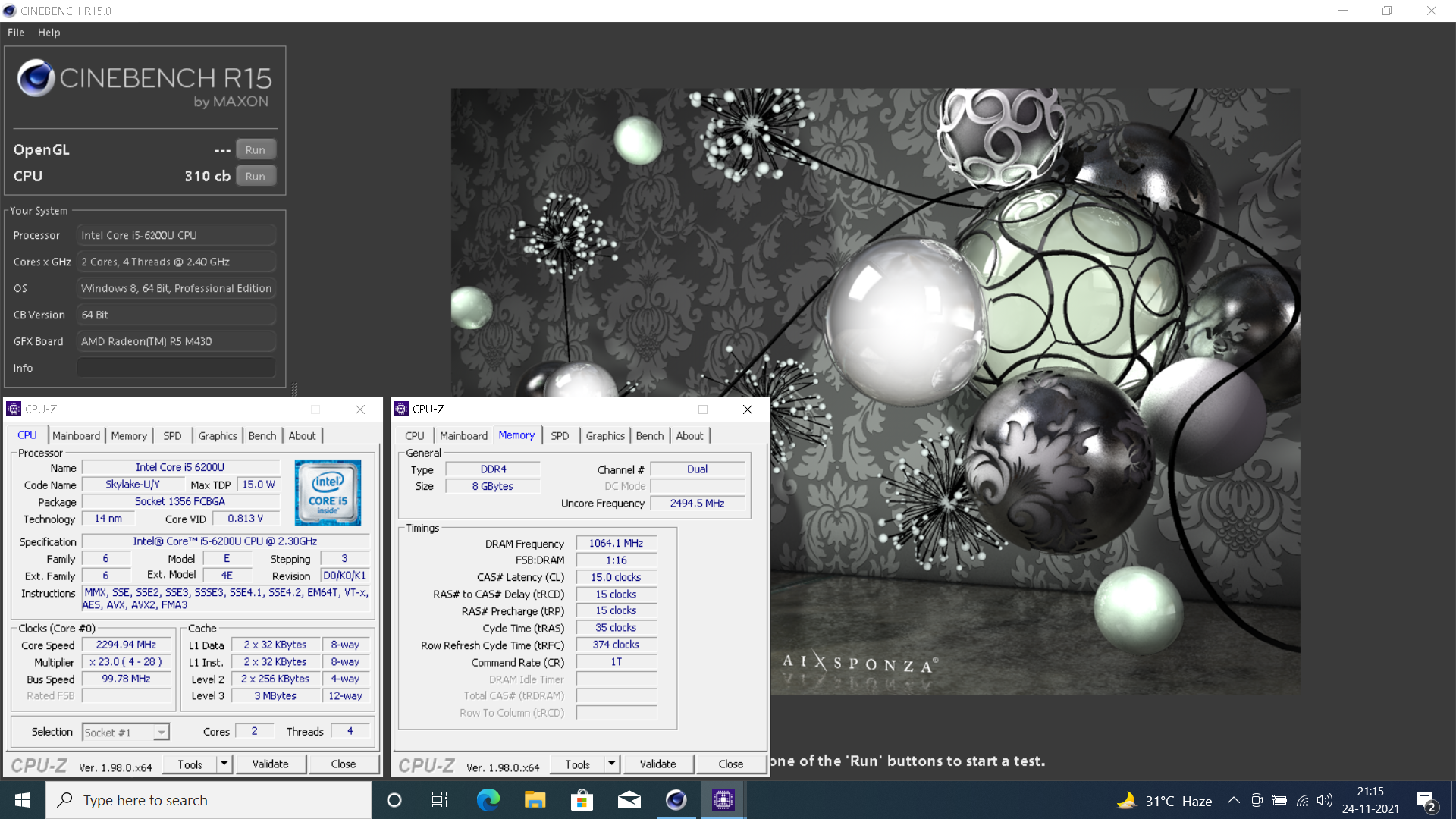Image resolution: width=1456 pixels, height=819 pixels.
Task: Open the Windows Start menu
Action: tap(23, 800)
